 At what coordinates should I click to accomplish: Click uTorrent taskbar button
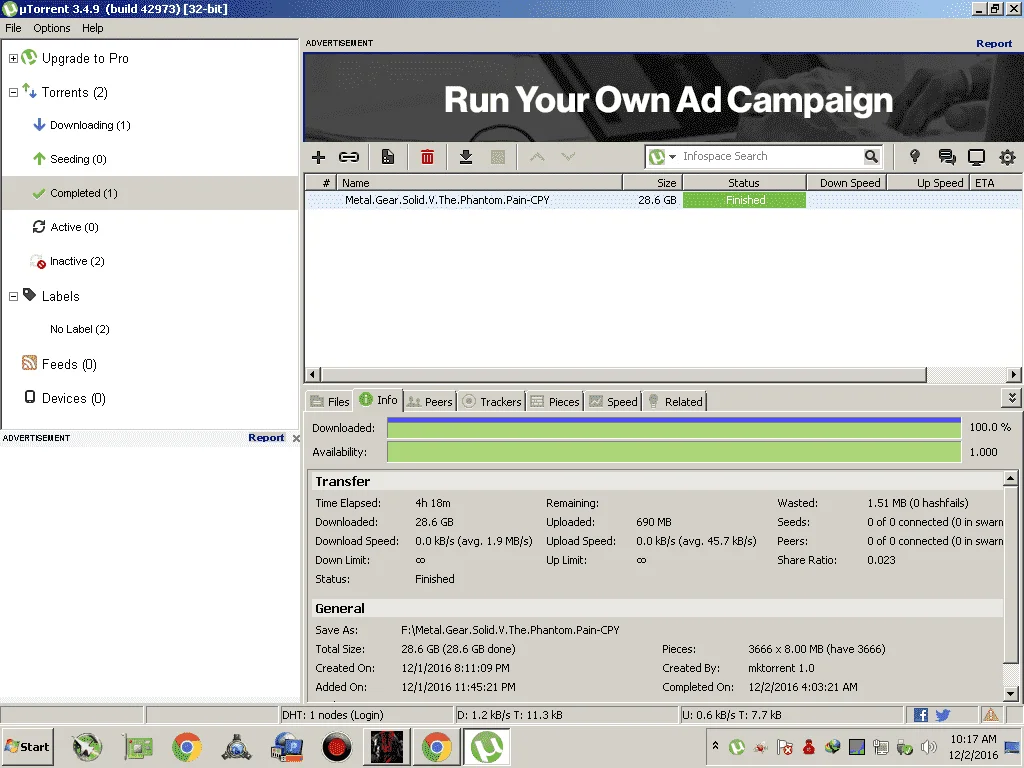click(487, 747)
